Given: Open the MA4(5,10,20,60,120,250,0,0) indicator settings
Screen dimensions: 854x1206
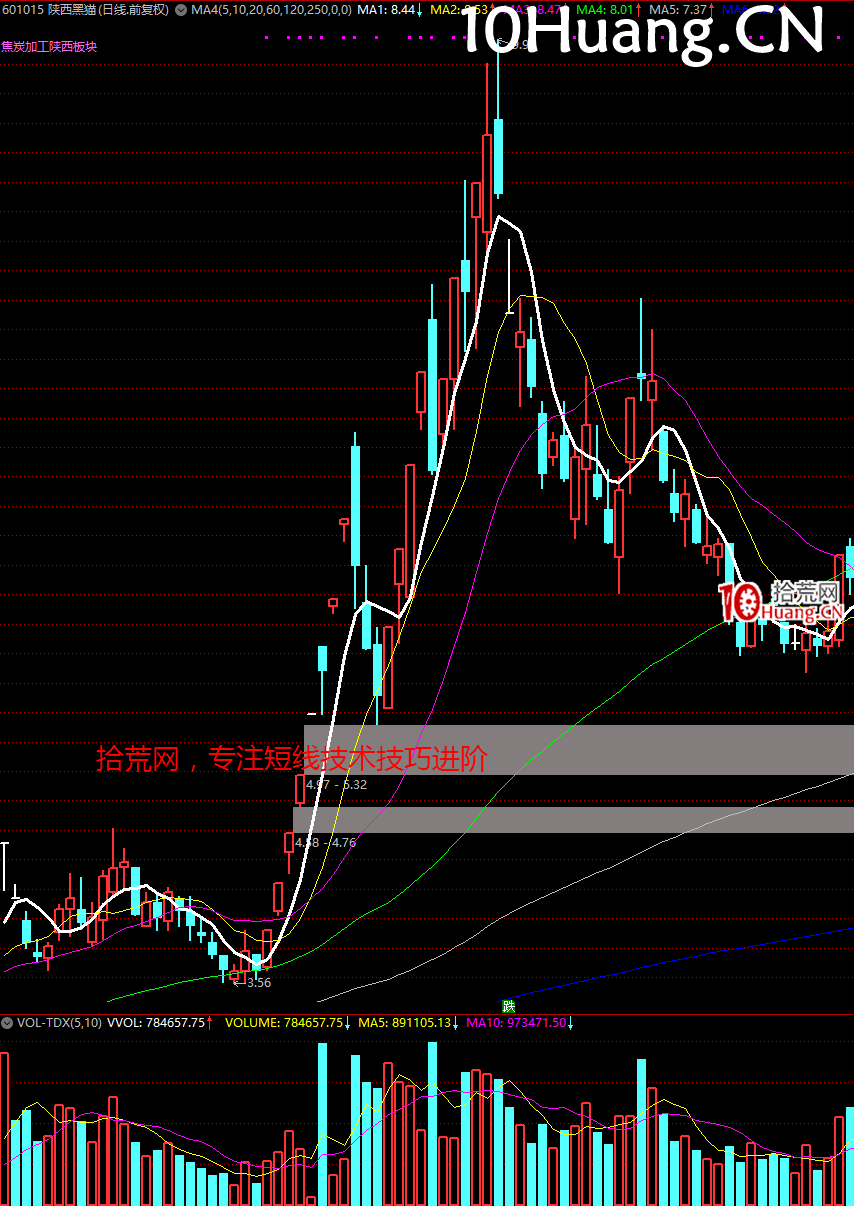Looking at the screenshot, I should coord(270,10).
